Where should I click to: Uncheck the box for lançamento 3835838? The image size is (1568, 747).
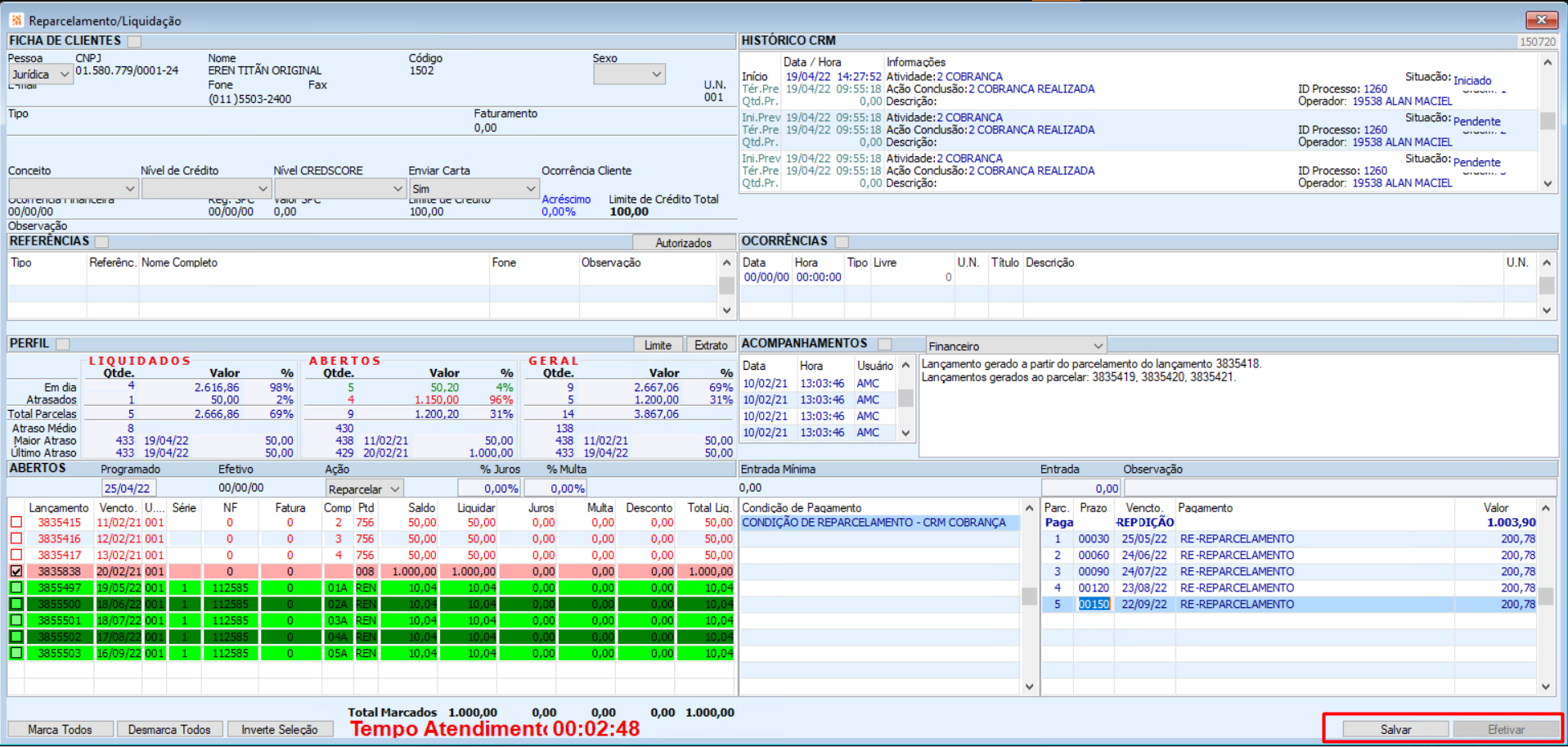click(x=16, y=571)
